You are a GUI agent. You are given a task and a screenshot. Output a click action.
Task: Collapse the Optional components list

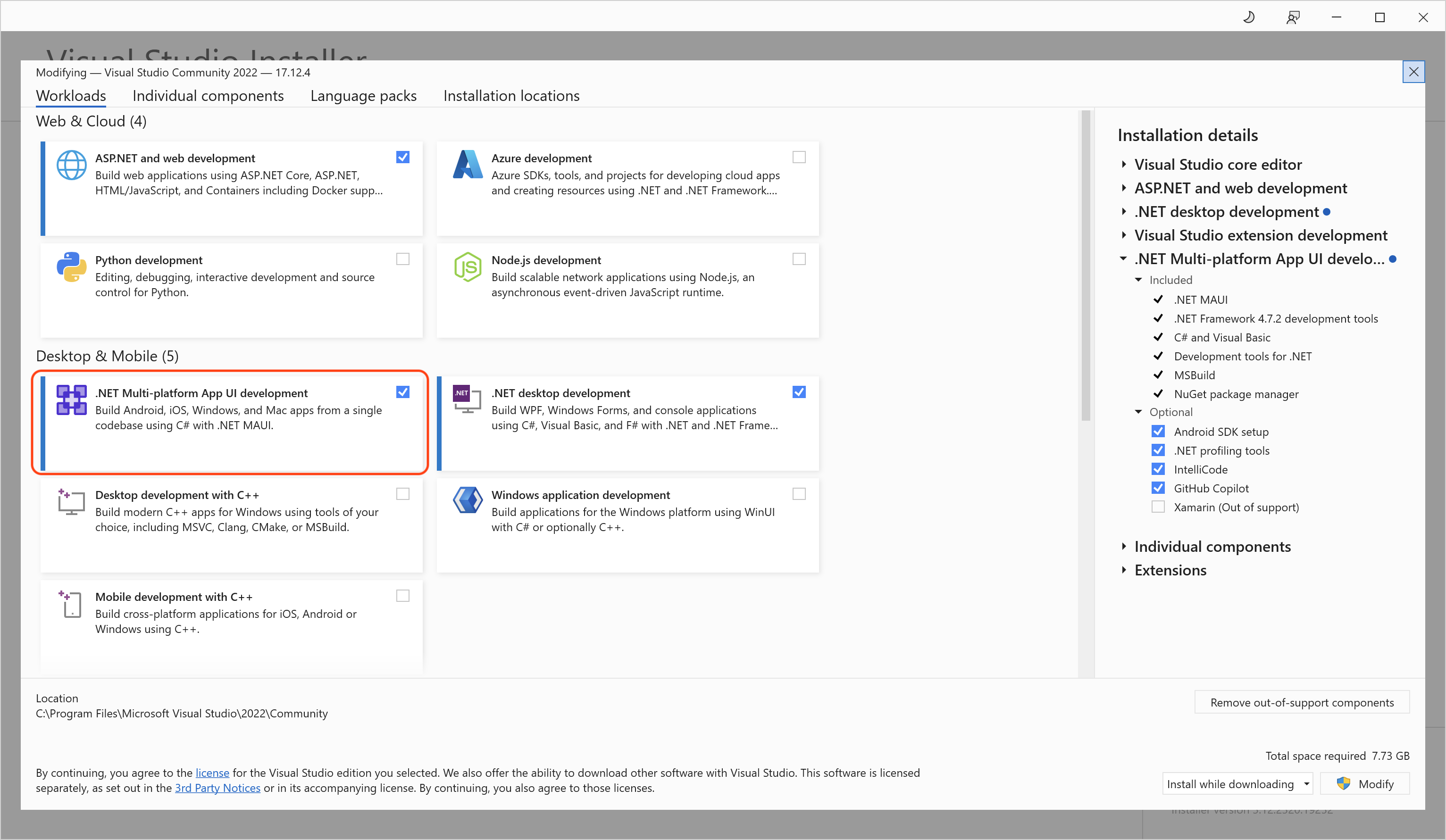point(1138,412)
